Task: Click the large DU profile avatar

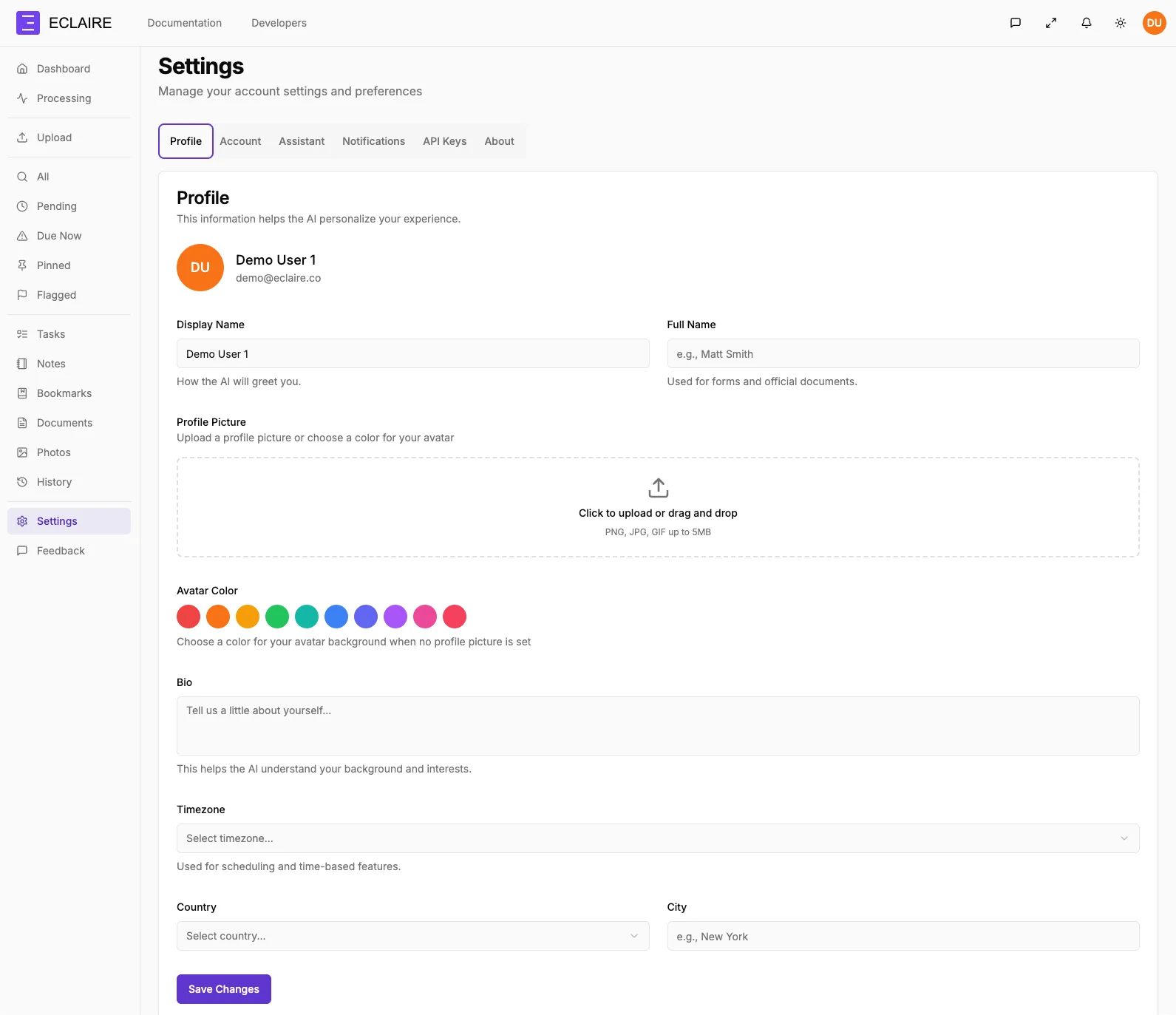Action: (x=200, y=268)
